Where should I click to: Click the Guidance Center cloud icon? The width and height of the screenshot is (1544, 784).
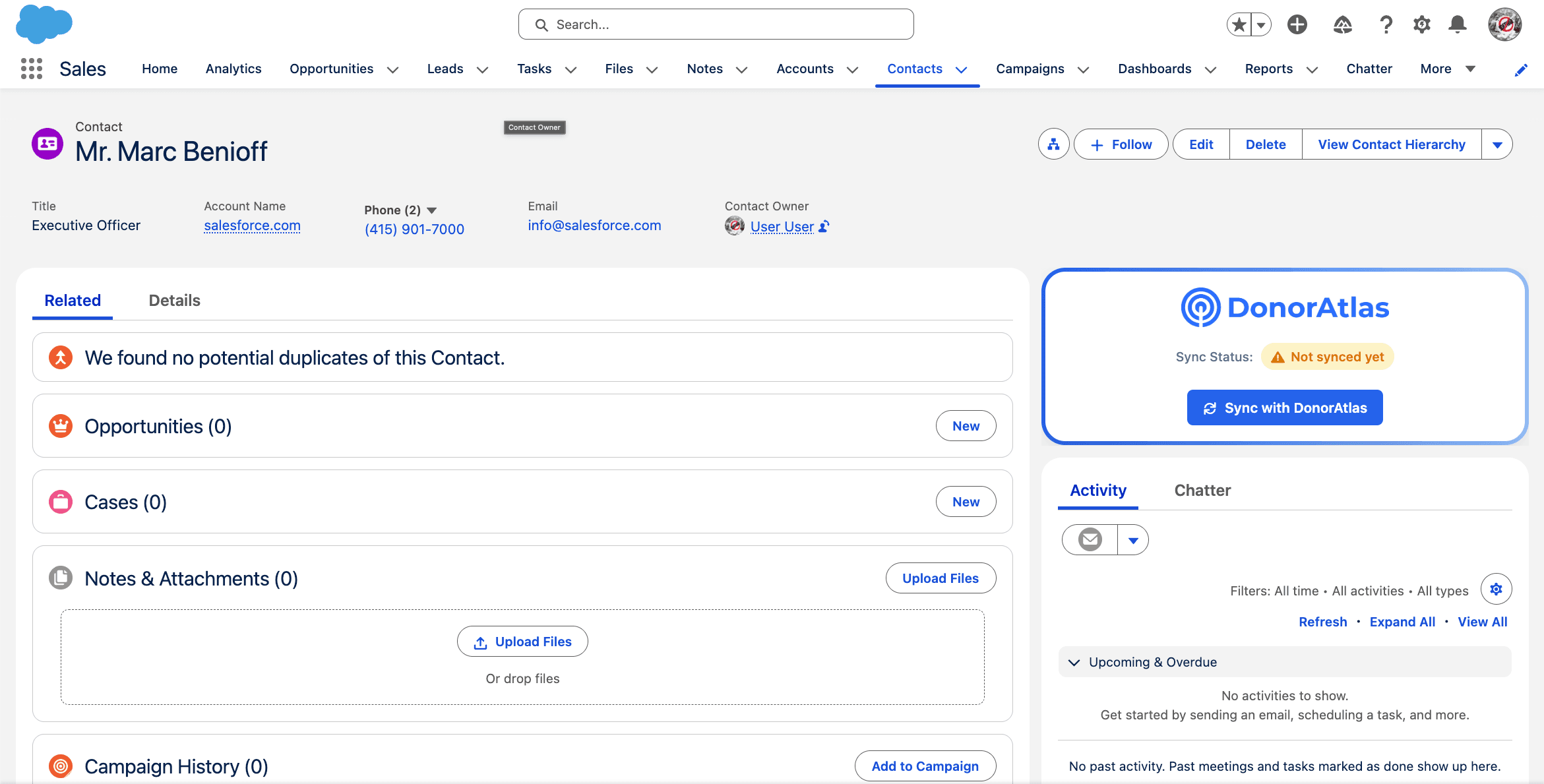(1342, 24)
